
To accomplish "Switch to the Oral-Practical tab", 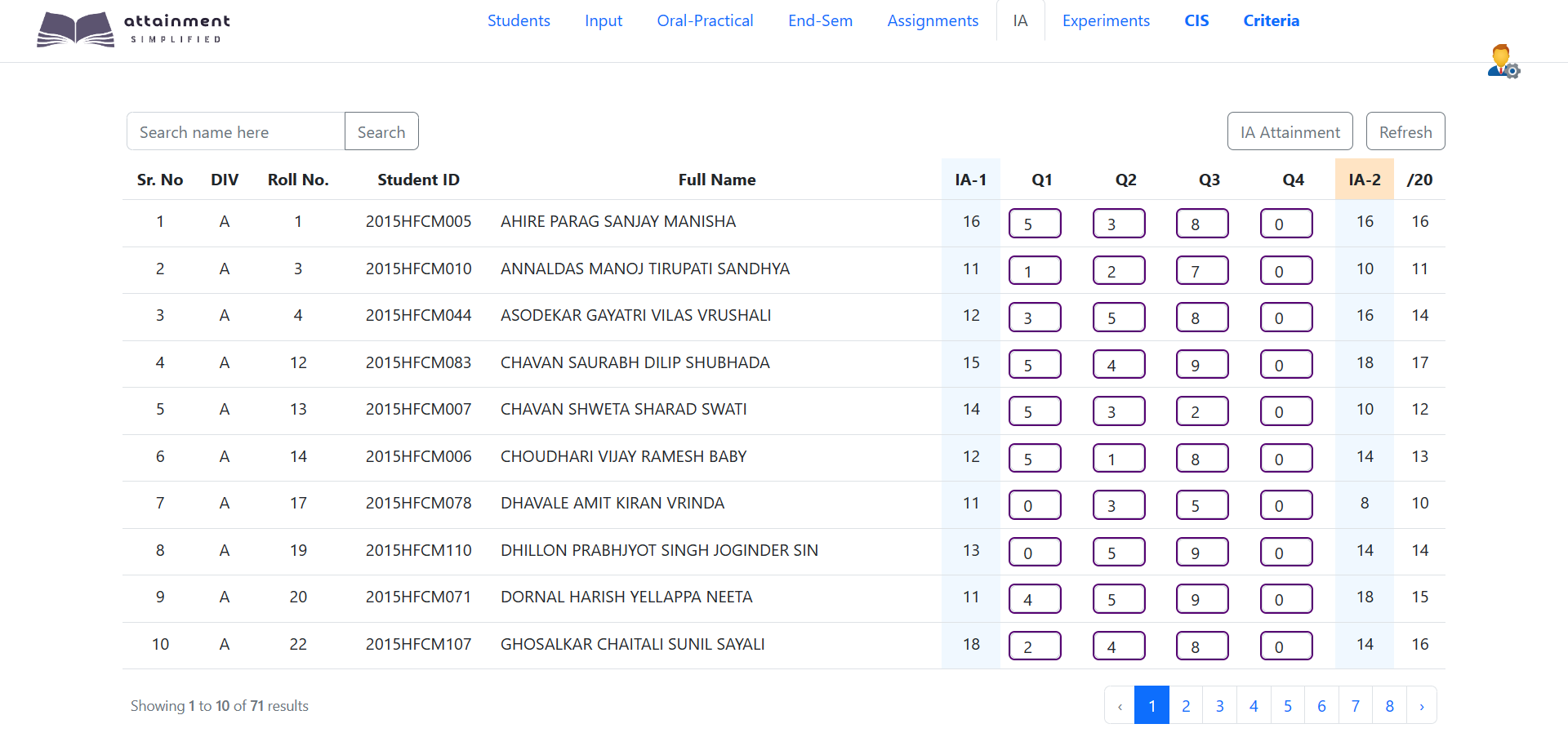I will point(705,20).
